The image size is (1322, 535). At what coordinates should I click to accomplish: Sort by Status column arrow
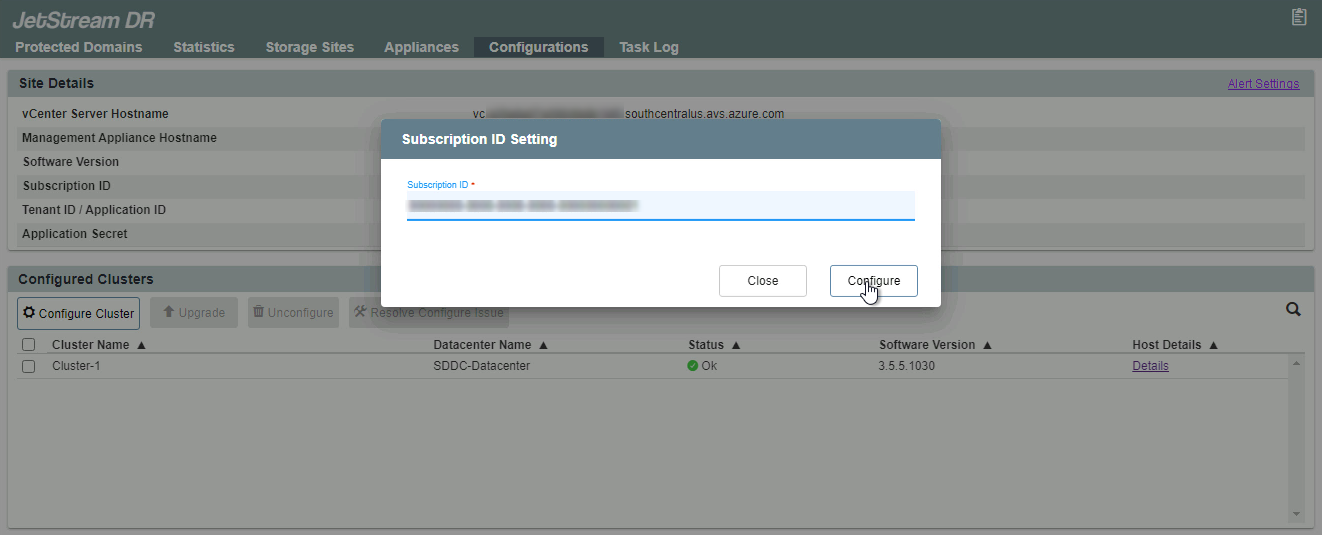point(736,345)
